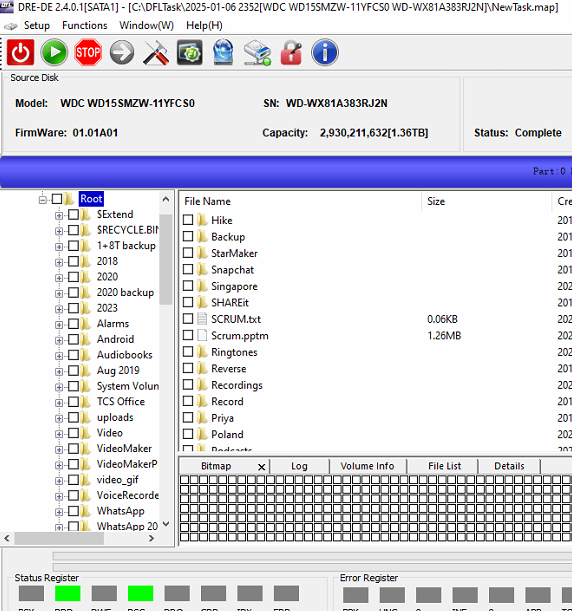
Task: Check the Backup folder checkbox
Action: click(188, 236)
